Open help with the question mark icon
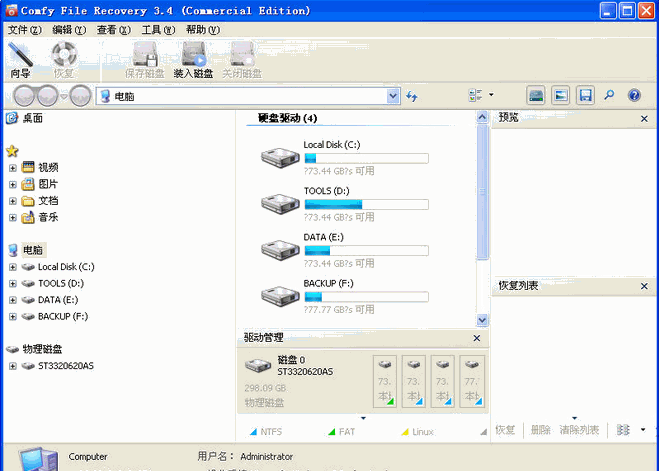 pyautogui.click(x=634, y=95)
